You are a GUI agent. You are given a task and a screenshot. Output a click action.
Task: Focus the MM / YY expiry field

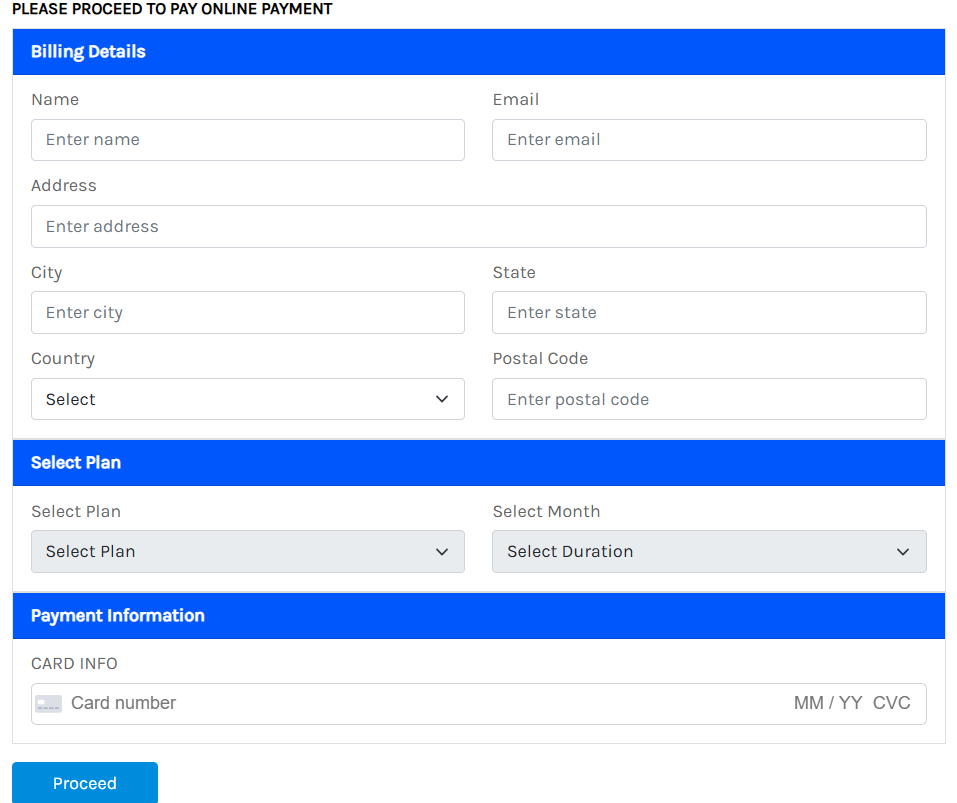click(x=827, y=703)
